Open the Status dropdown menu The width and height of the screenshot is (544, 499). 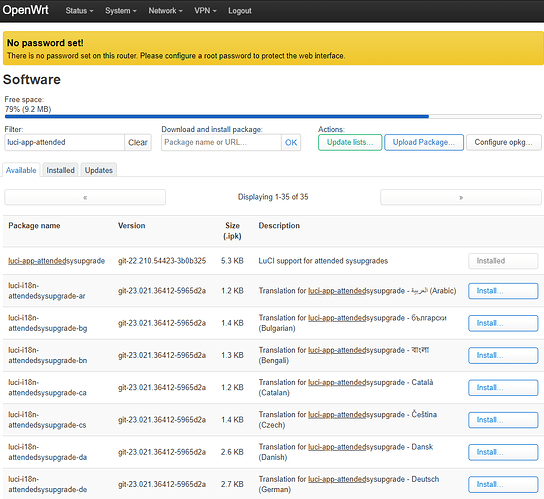click(x=79, y=11)
